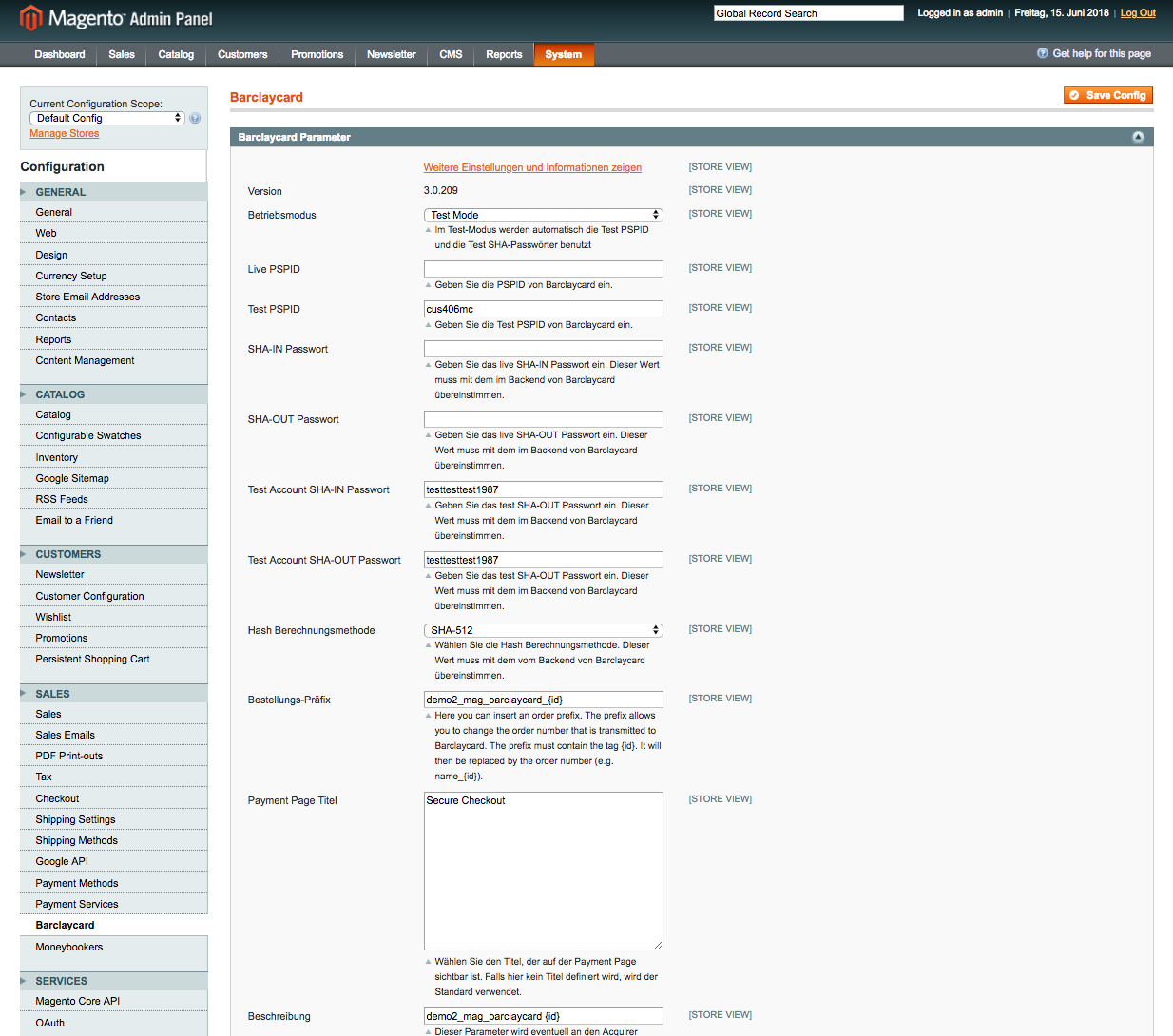Open PDF Print-outs section
The width and height of the screenshot is (1173, 1036).
(x=114, y=756)
